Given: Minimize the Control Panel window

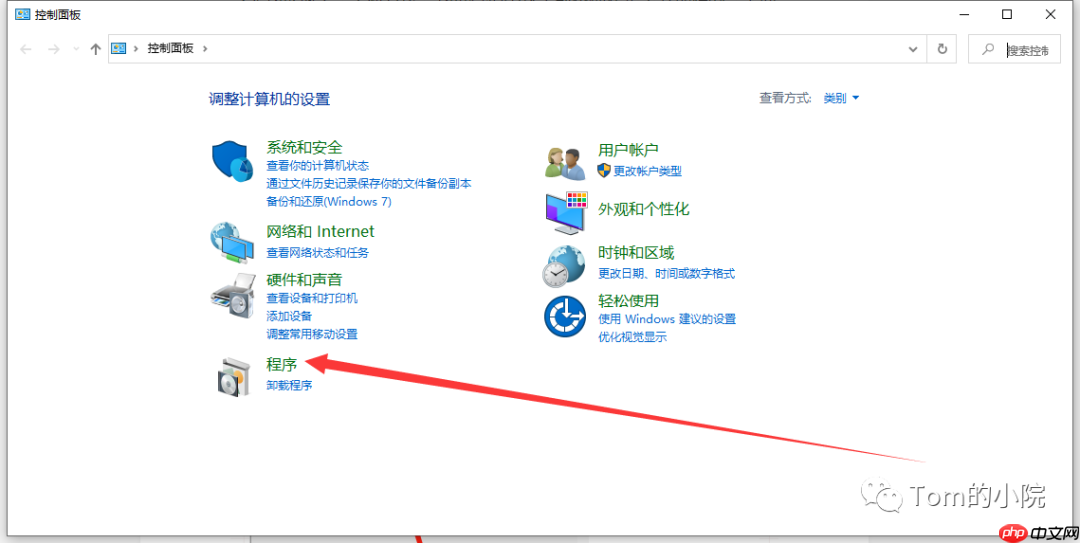Looking at the screenshot, I should pyautogui.click(x=964, y=14).
